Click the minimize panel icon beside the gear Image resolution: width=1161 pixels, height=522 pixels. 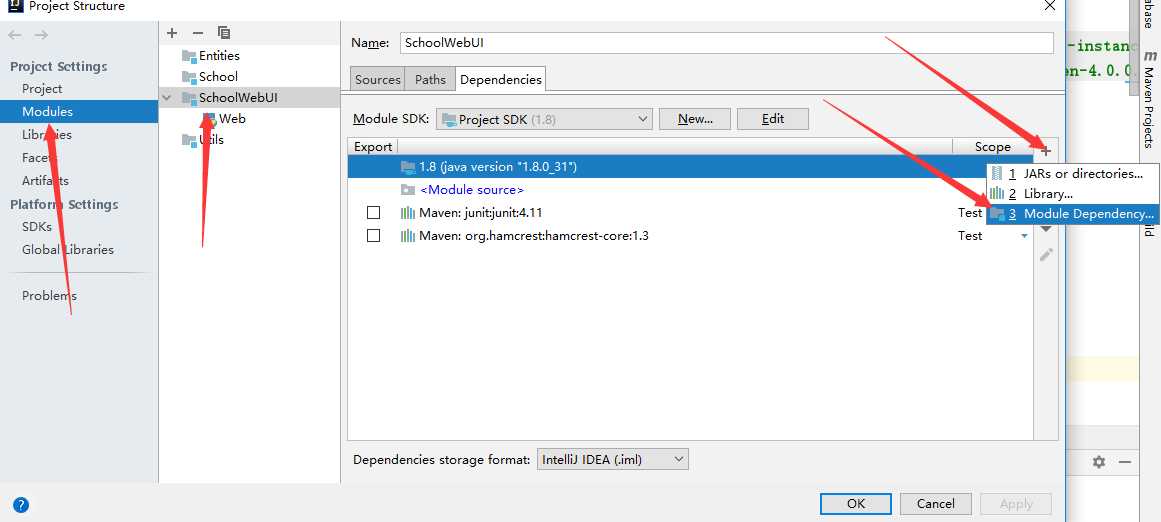tap(1125, 462)
